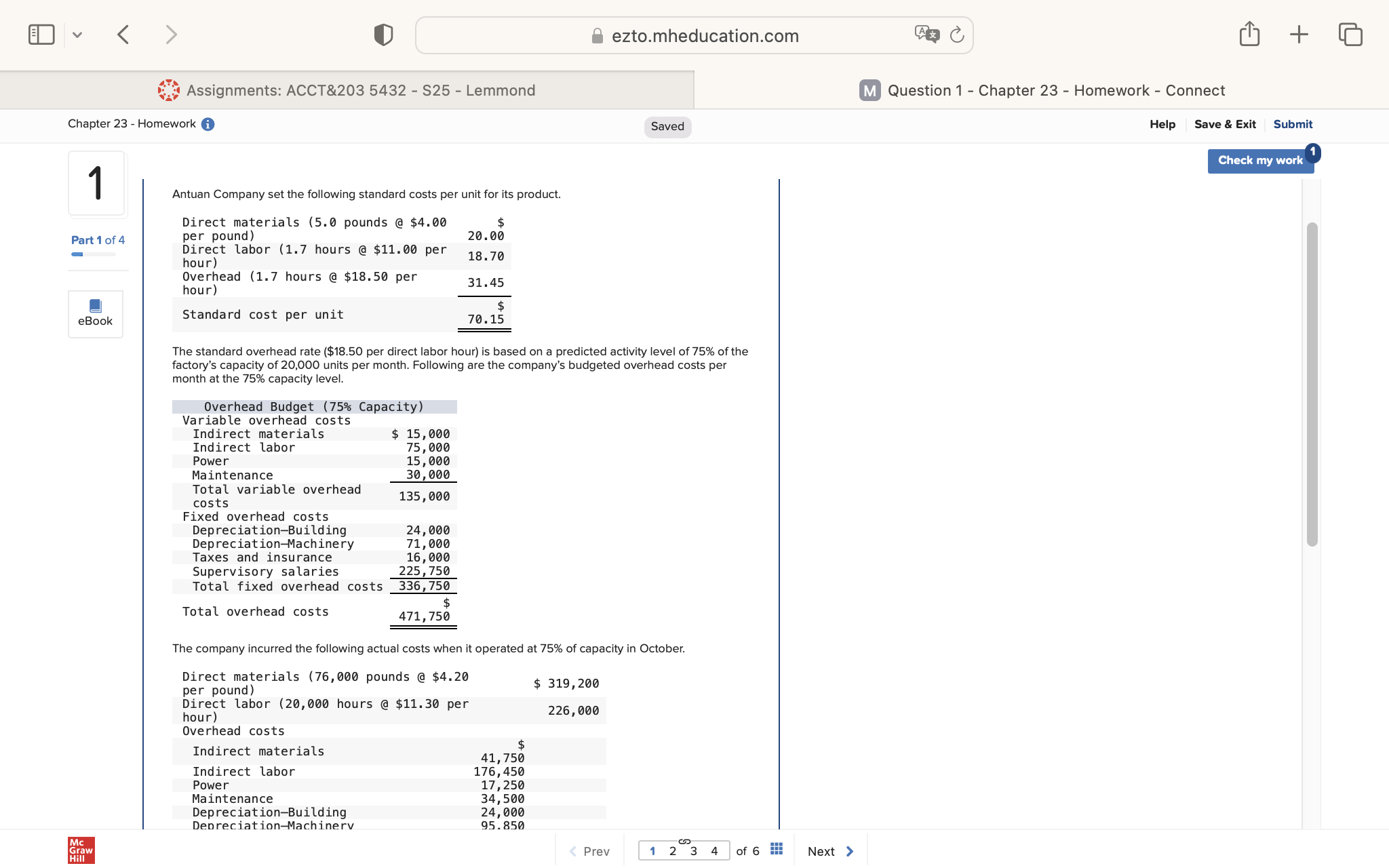Open the question grid navigator icon
This screenshot has height=868, width=1389.
[776, 848]
